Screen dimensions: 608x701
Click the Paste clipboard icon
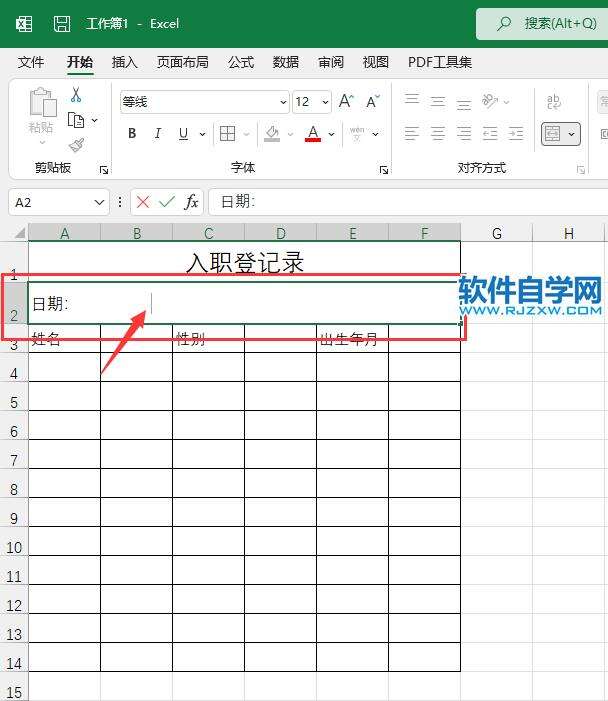pos(42,102)
